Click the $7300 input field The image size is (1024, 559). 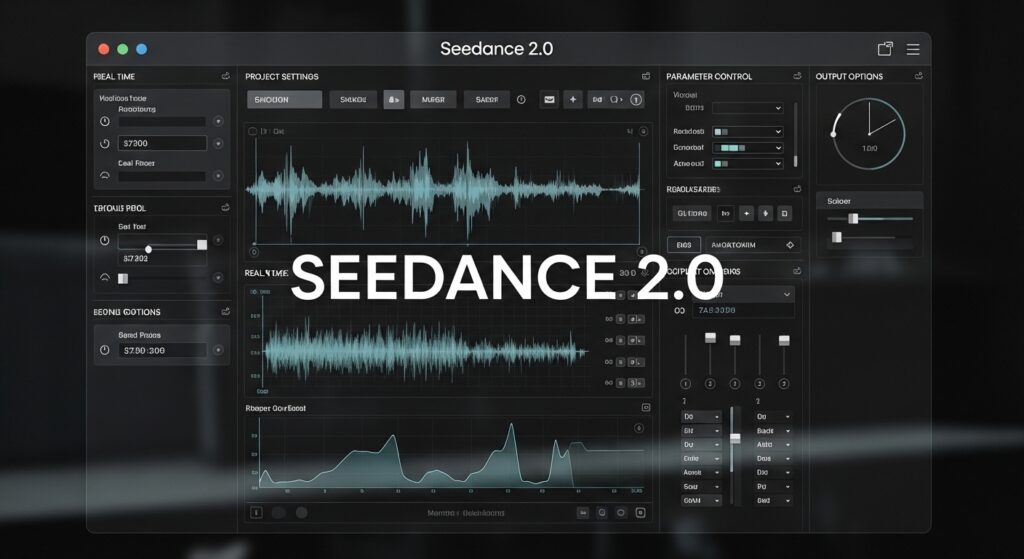click(x=162, y=144)
